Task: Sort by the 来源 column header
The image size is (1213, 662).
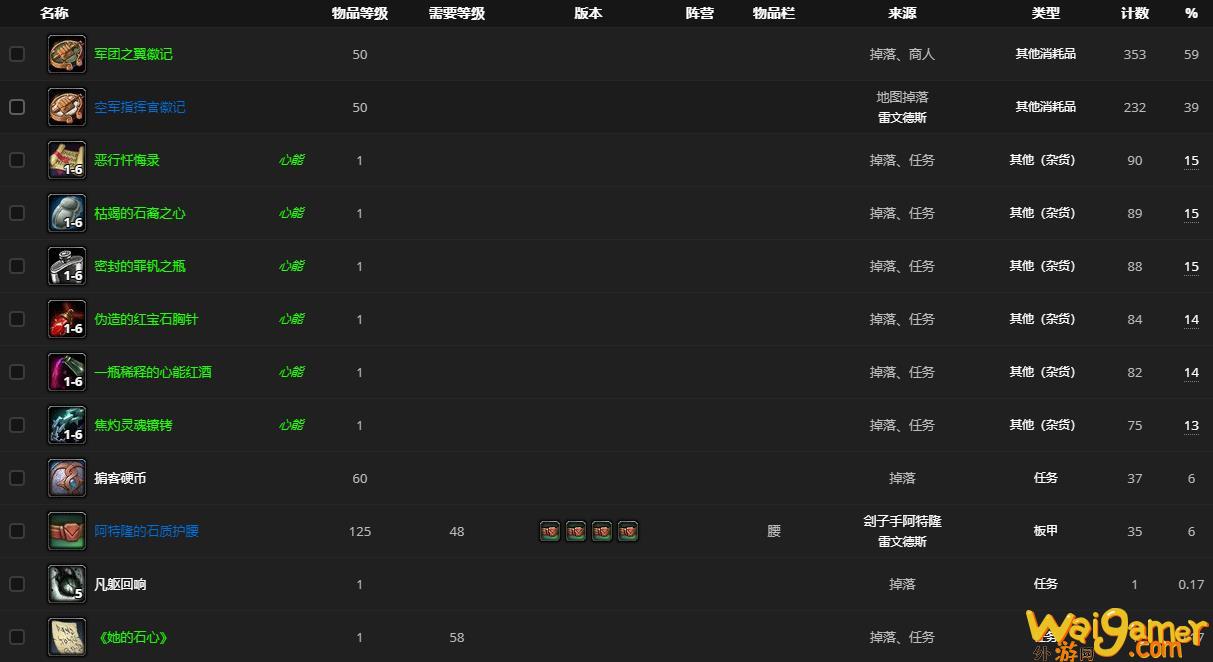Action: (902, 13)
